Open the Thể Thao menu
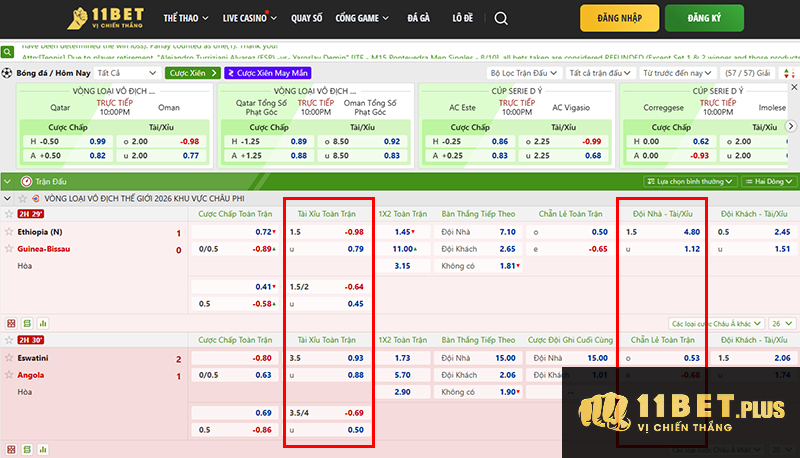This screenshot has height=458, width=800. coord(184,19)
